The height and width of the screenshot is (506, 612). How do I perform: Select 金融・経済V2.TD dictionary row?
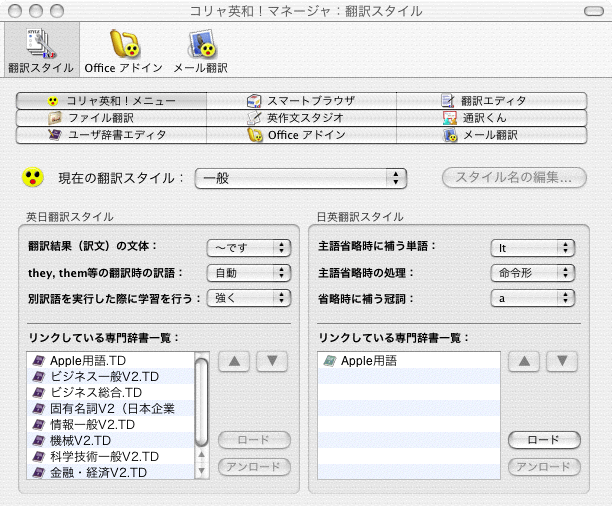(x=110, y=472)
